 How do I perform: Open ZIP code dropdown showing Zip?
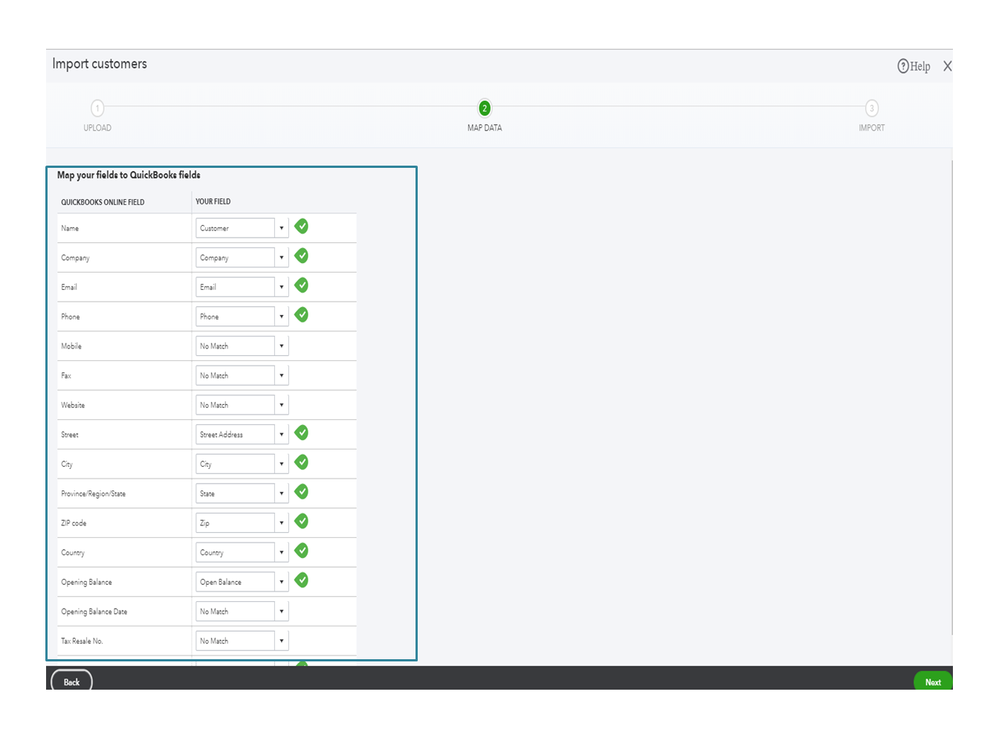[242, 523]
